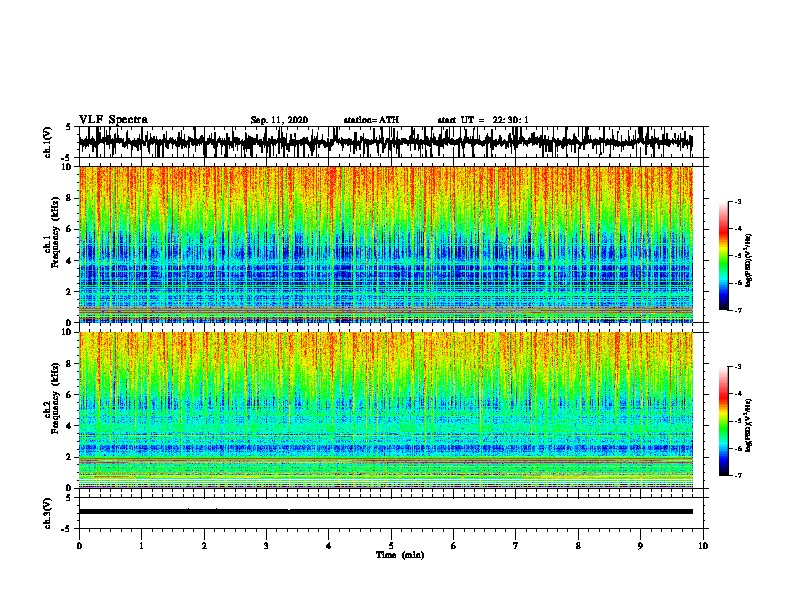
Task: Click the 'start UT = 22:30:1' label
Action: point(483,120)
